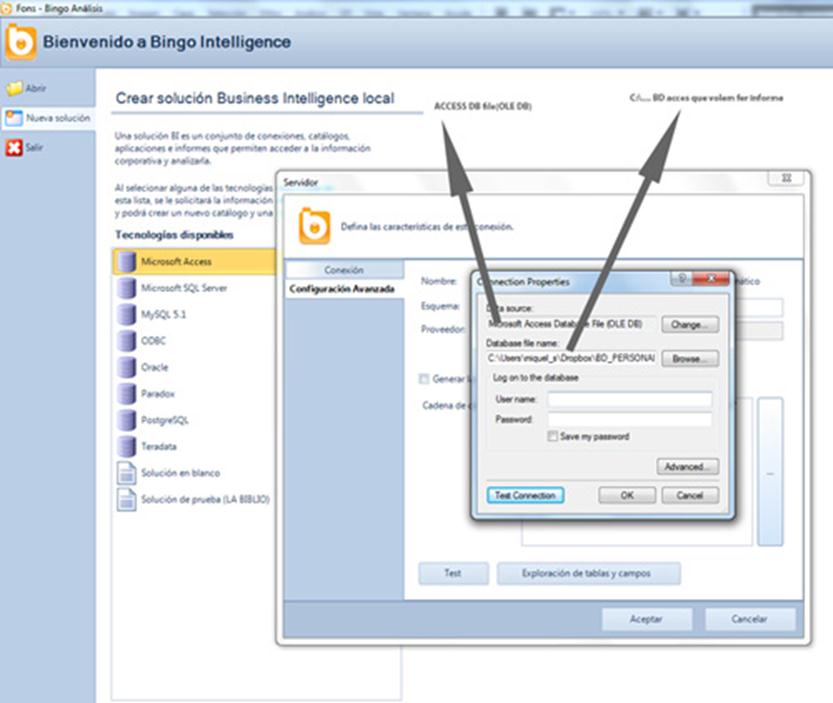This screenshot has height=703, width=833.
Task: Toggle the Generar checkbox in Servidor dialog
Action: point(425,379)
